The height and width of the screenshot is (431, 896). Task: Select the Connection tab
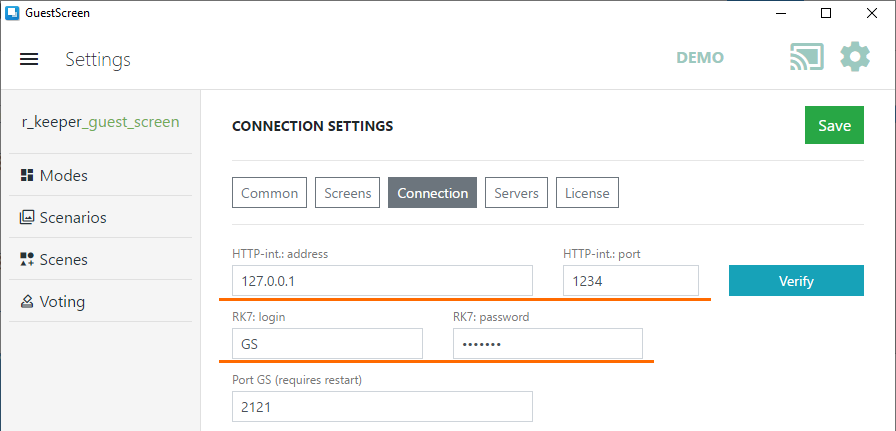[433, 193]
